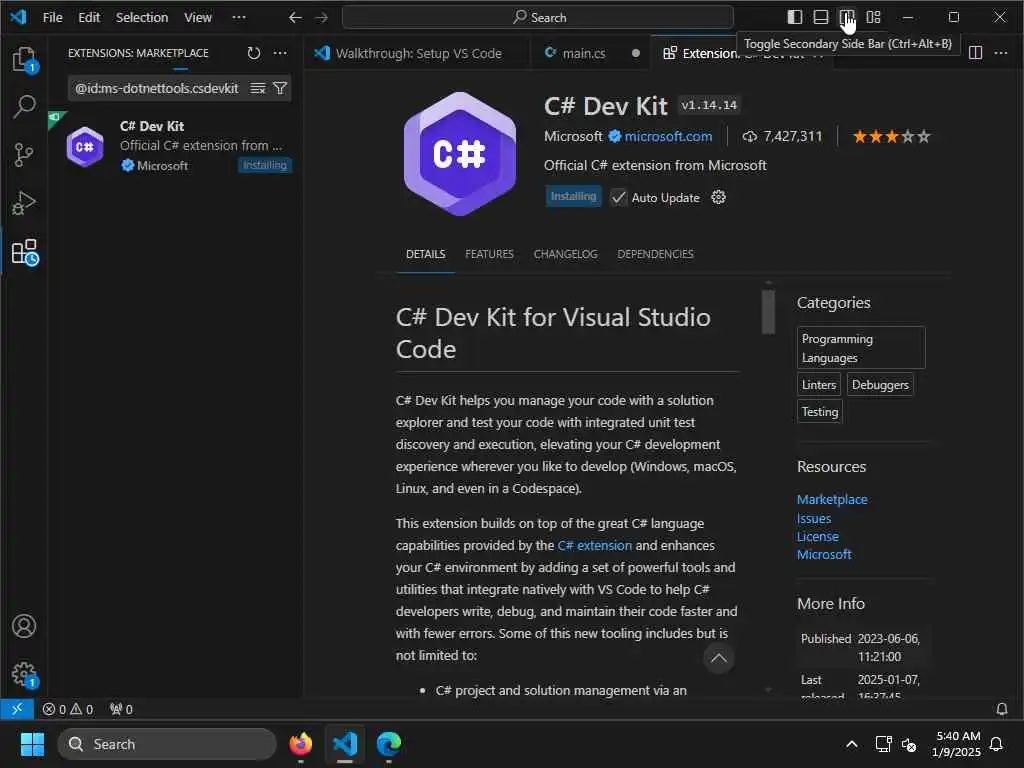
Task: Open the License resource link
Action: (818, 536)
